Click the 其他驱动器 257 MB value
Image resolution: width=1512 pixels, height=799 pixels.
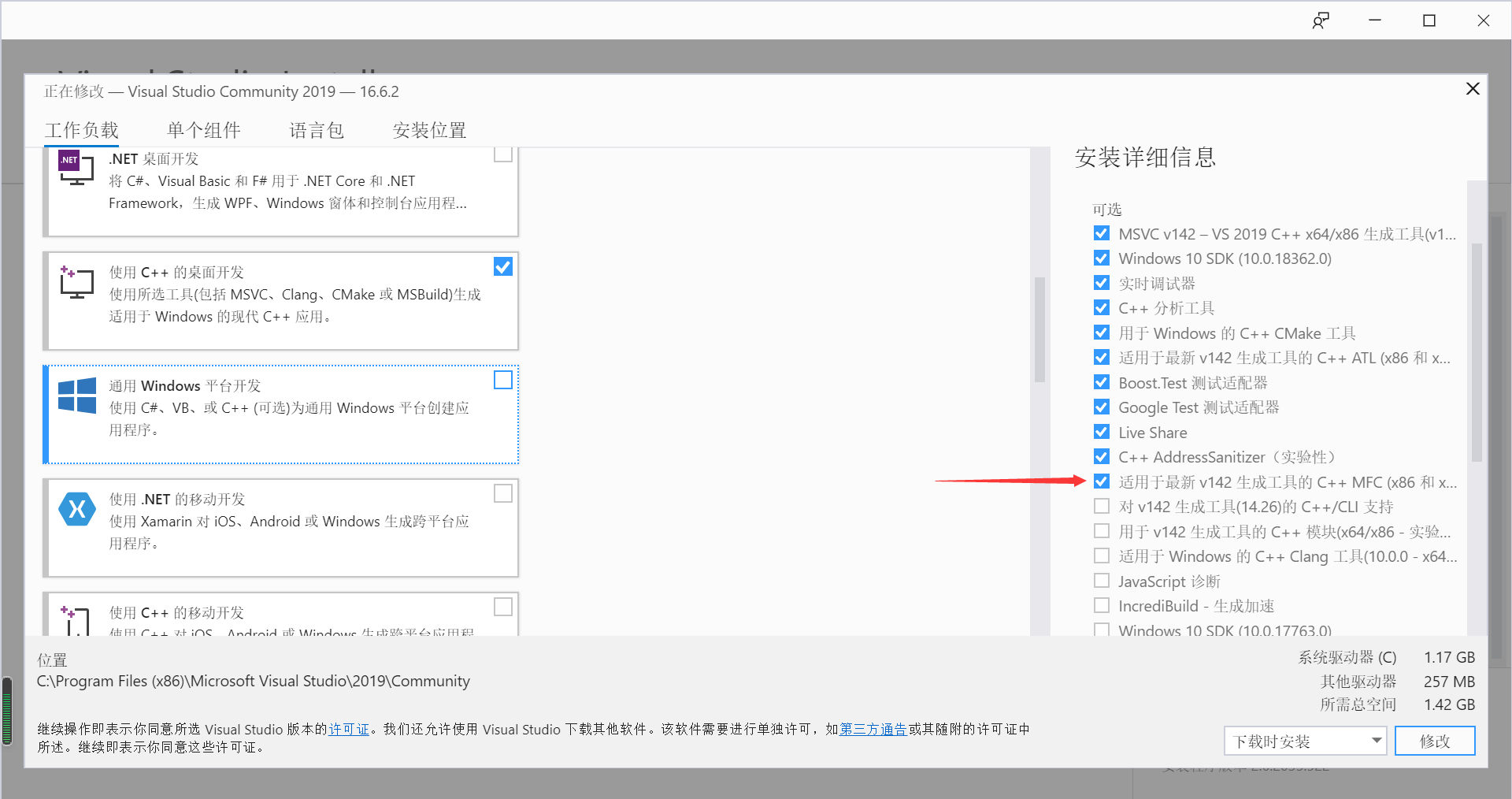(x=1449, y=682)
